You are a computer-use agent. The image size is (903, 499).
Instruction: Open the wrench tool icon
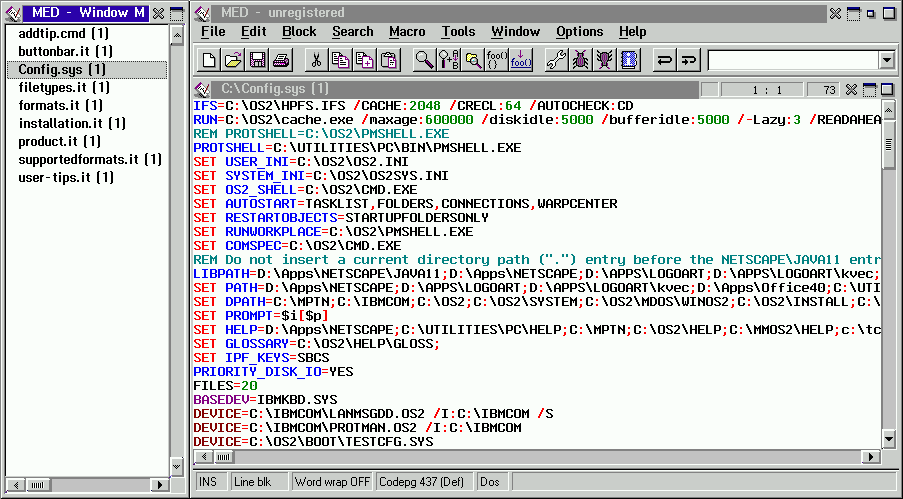point(556,60)
